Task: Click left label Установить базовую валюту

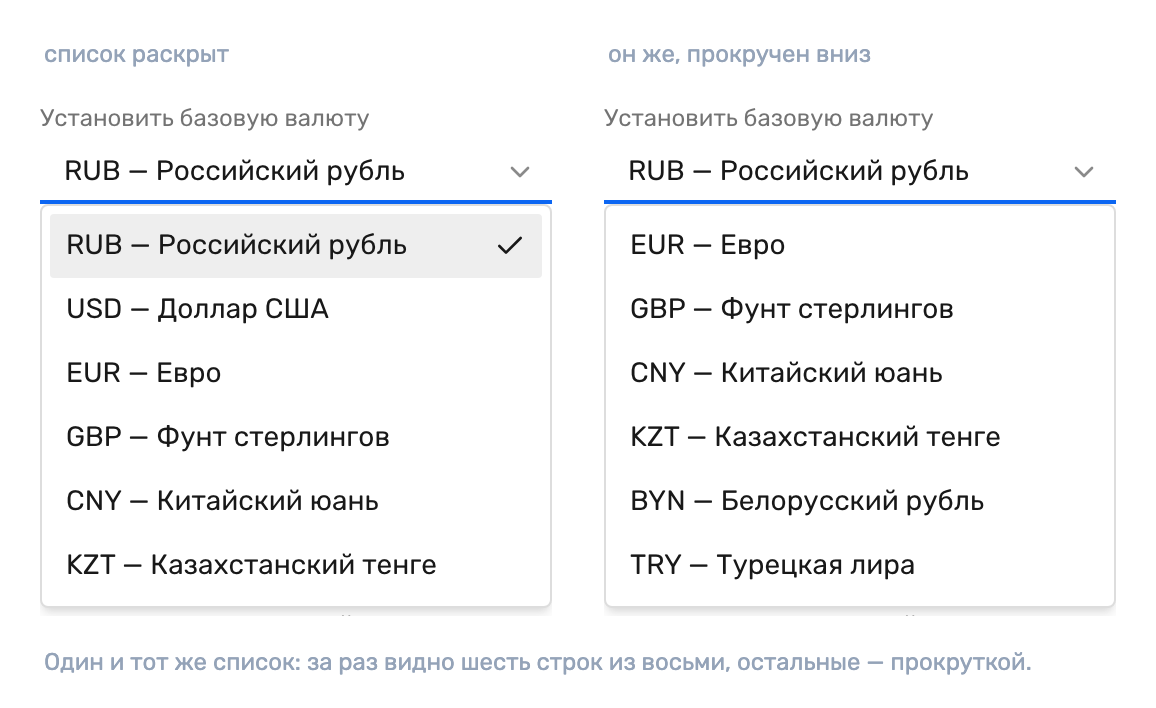Action: click(x=204, y=118)
